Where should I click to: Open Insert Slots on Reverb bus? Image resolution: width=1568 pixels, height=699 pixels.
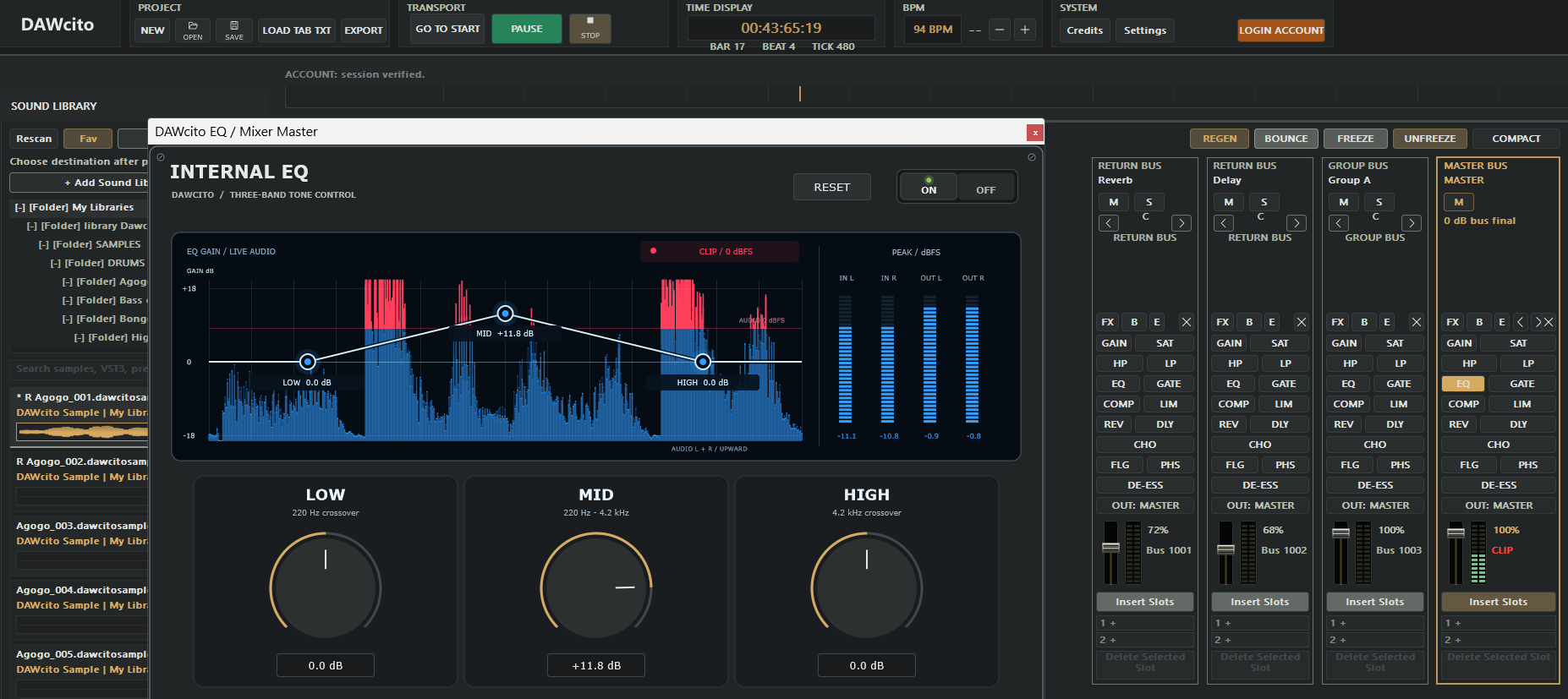click(1144, 602)
